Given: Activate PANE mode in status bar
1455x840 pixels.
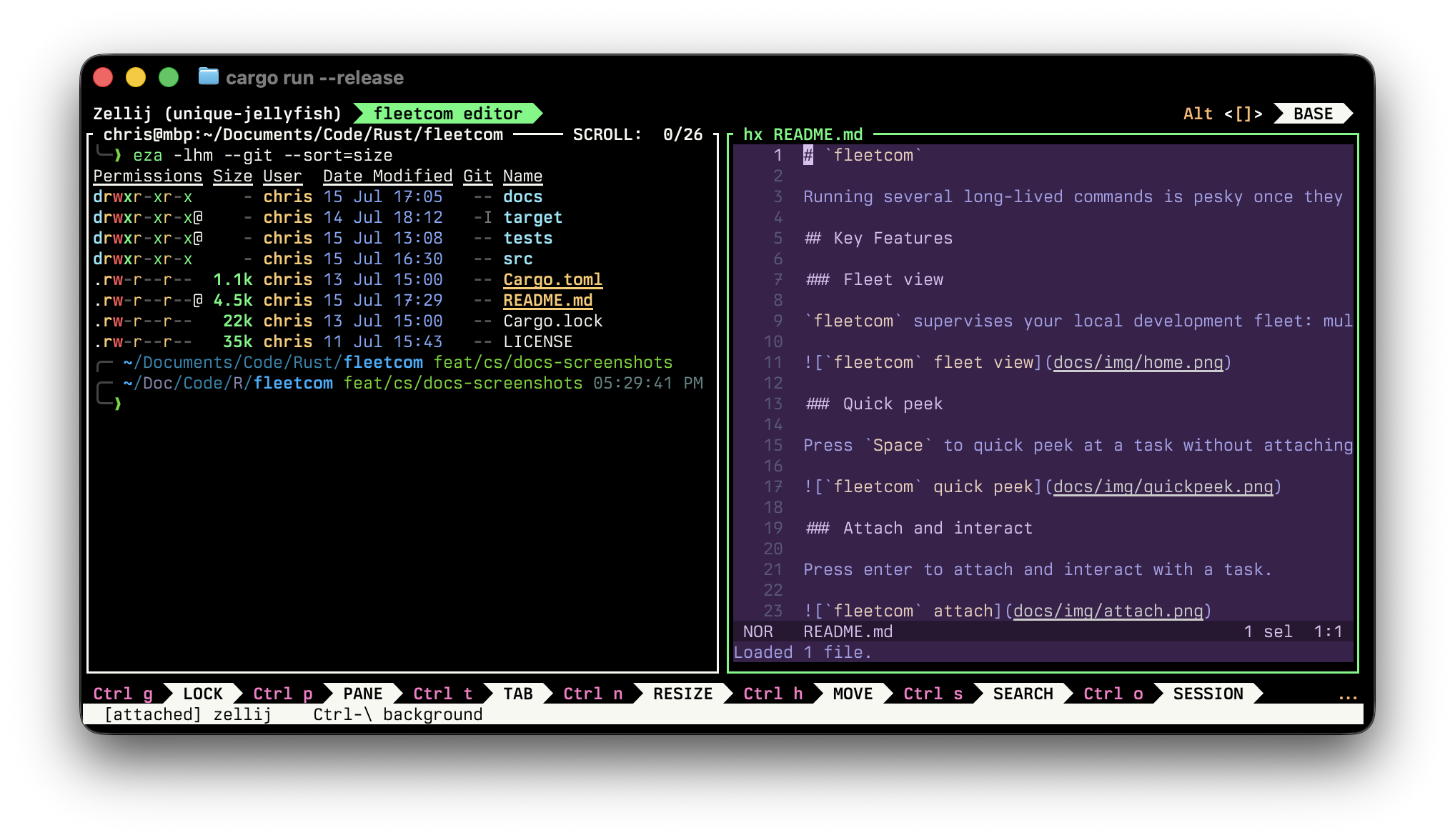Looking at the screenshot, I should 363,694.
